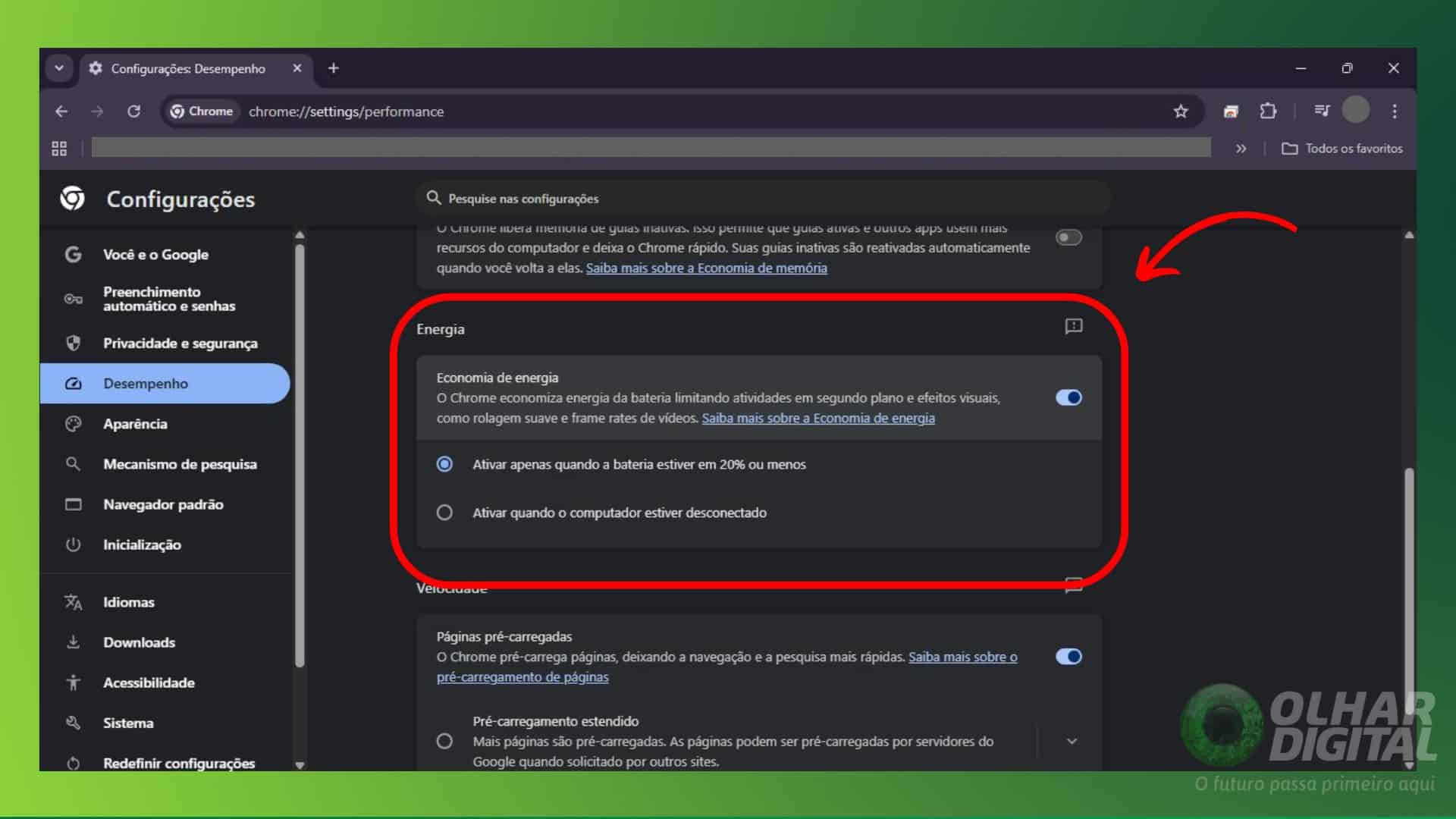This screenshot has height=819, width=1456.
Task: Send feedback for the Energia section
Action: click(x=1074, y=326)
